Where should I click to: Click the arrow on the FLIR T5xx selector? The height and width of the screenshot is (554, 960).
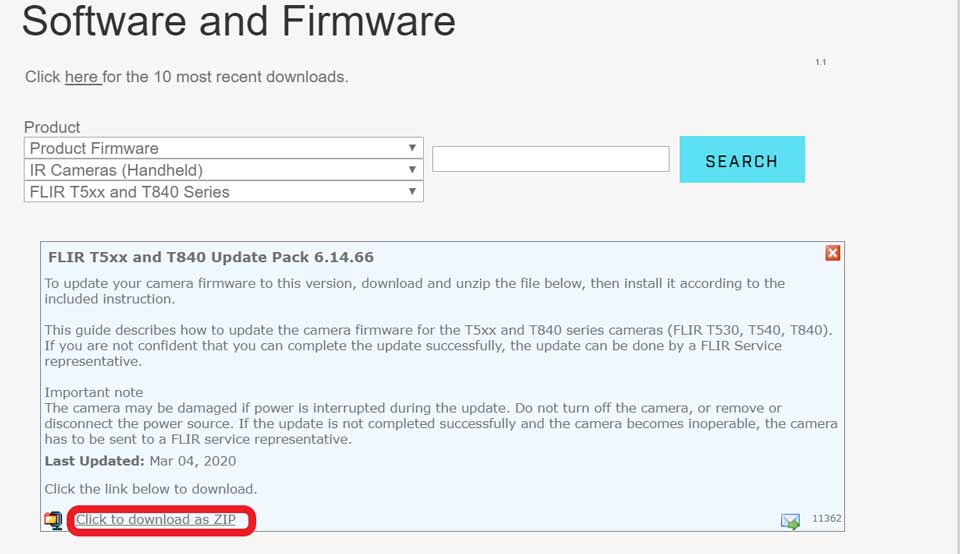(412, 191)
